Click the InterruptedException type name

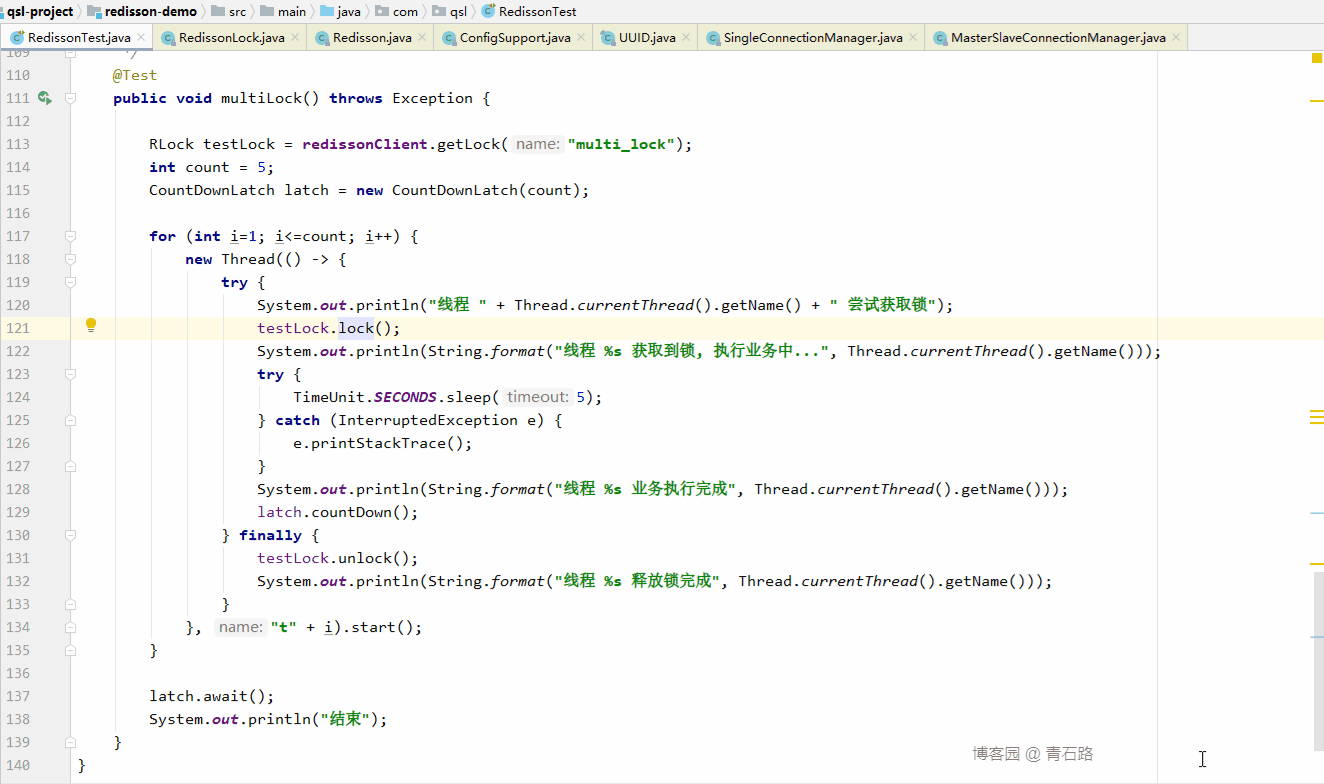[x=428, y=420]
